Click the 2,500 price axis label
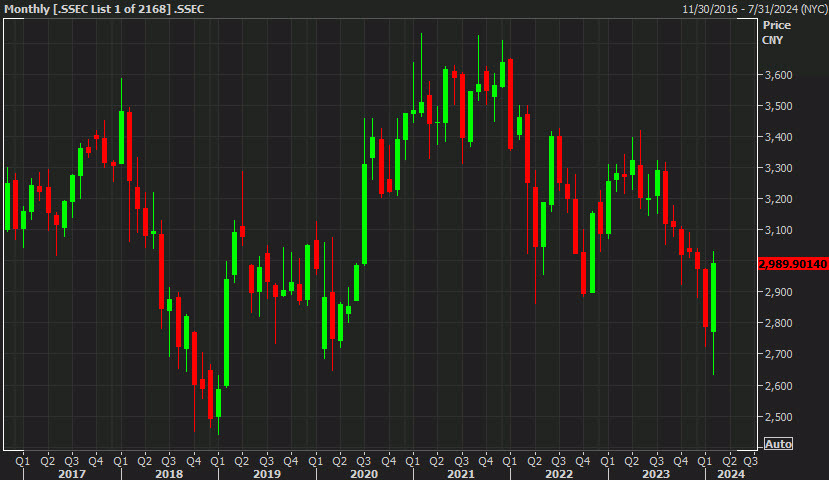 778,418
